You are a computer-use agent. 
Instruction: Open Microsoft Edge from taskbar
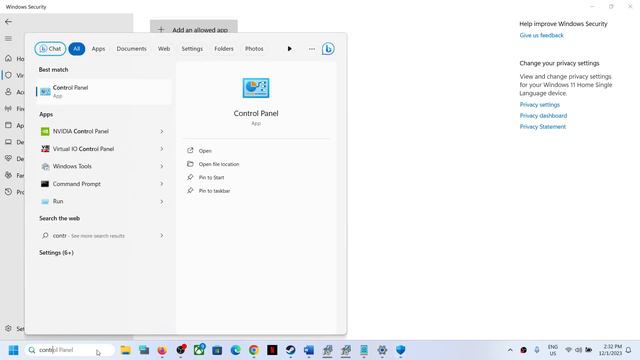(236, 350)
